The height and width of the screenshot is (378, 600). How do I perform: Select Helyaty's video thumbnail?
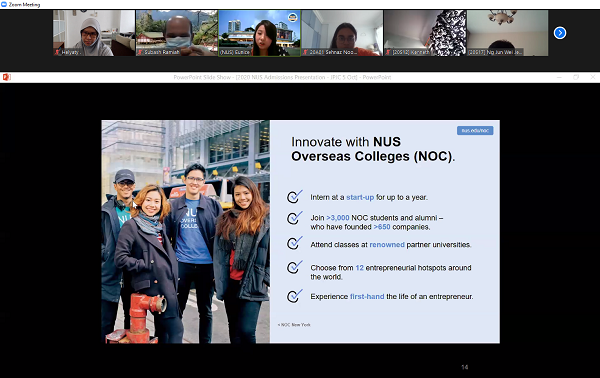click(x=94, y=33)
